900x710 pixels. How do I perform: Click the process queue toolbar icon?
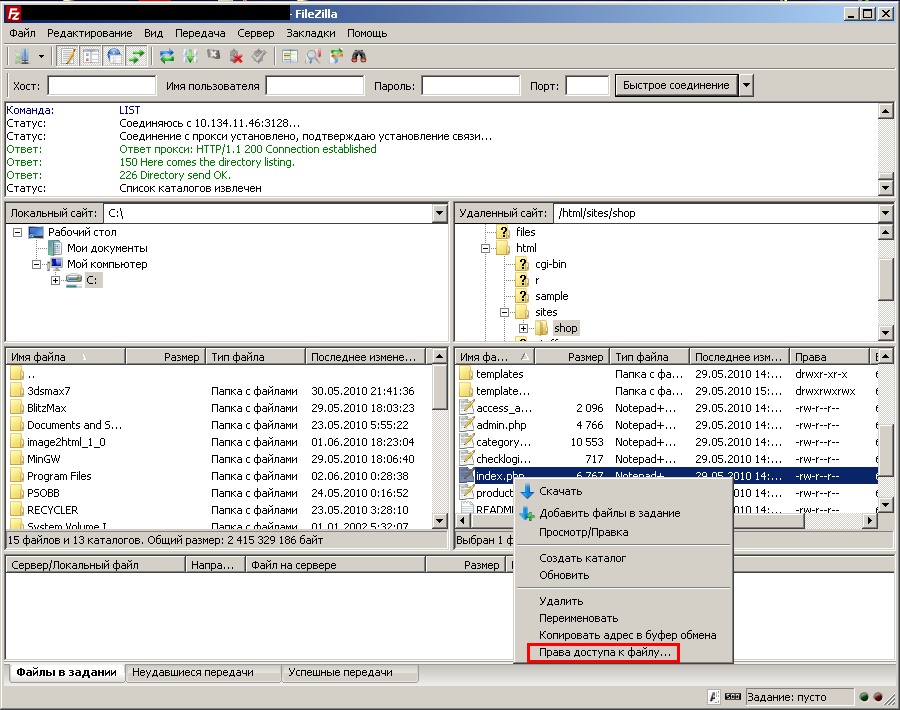click(190, 56)
